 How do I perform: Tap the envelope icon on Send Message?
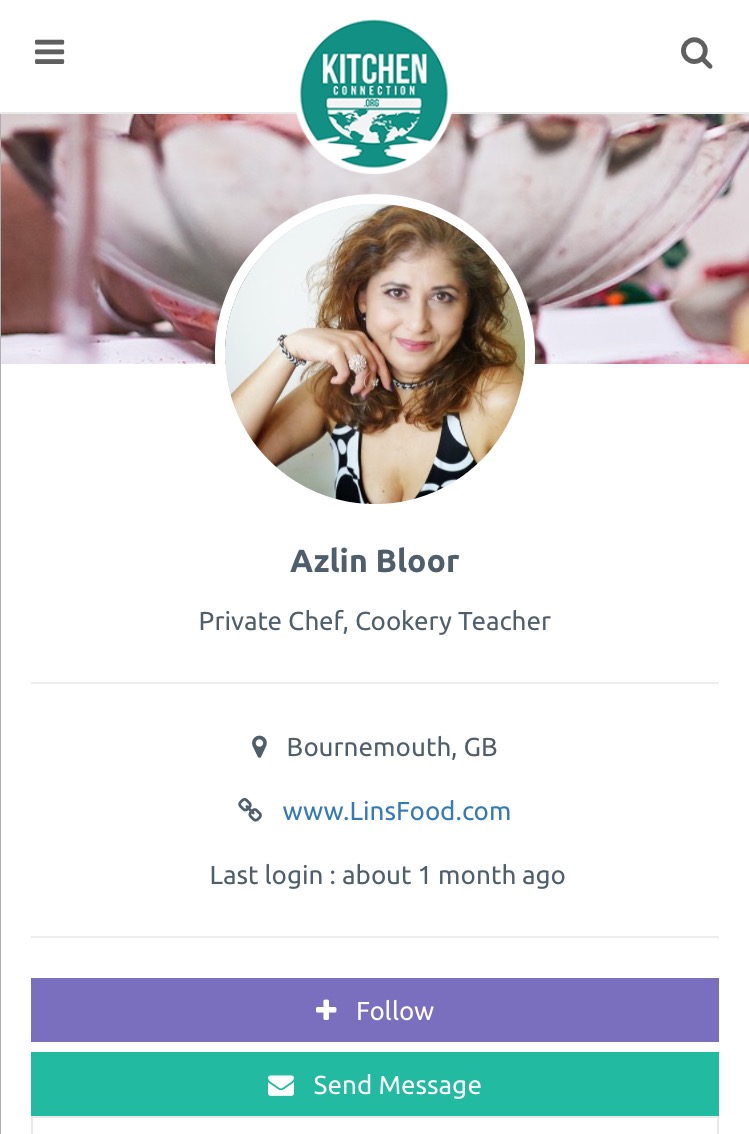point(281,1085)
